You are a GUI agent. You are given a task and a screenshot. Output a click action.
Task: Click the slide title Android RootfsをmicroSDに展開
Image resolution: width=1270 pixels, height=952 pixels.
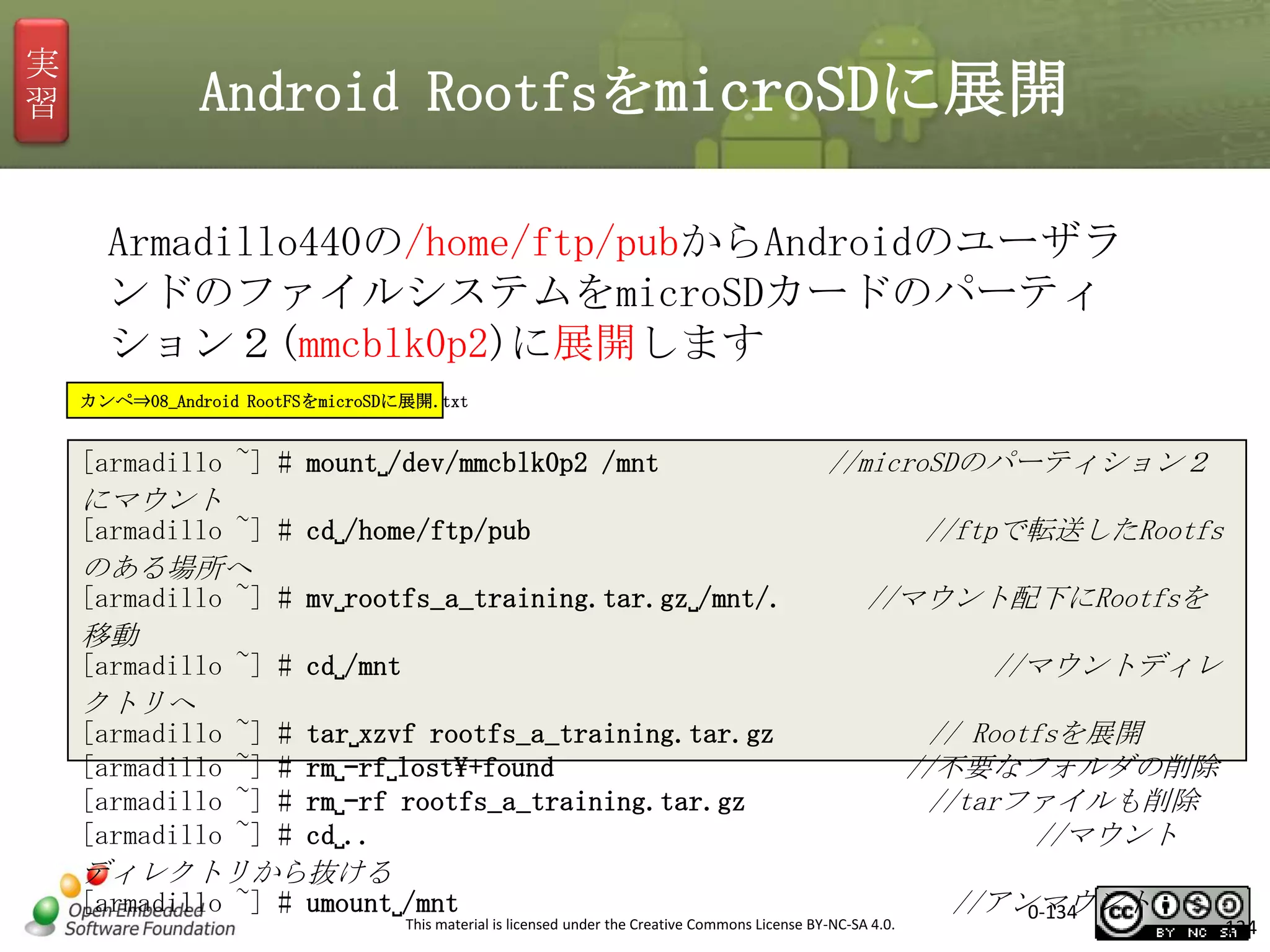(633, 91)
